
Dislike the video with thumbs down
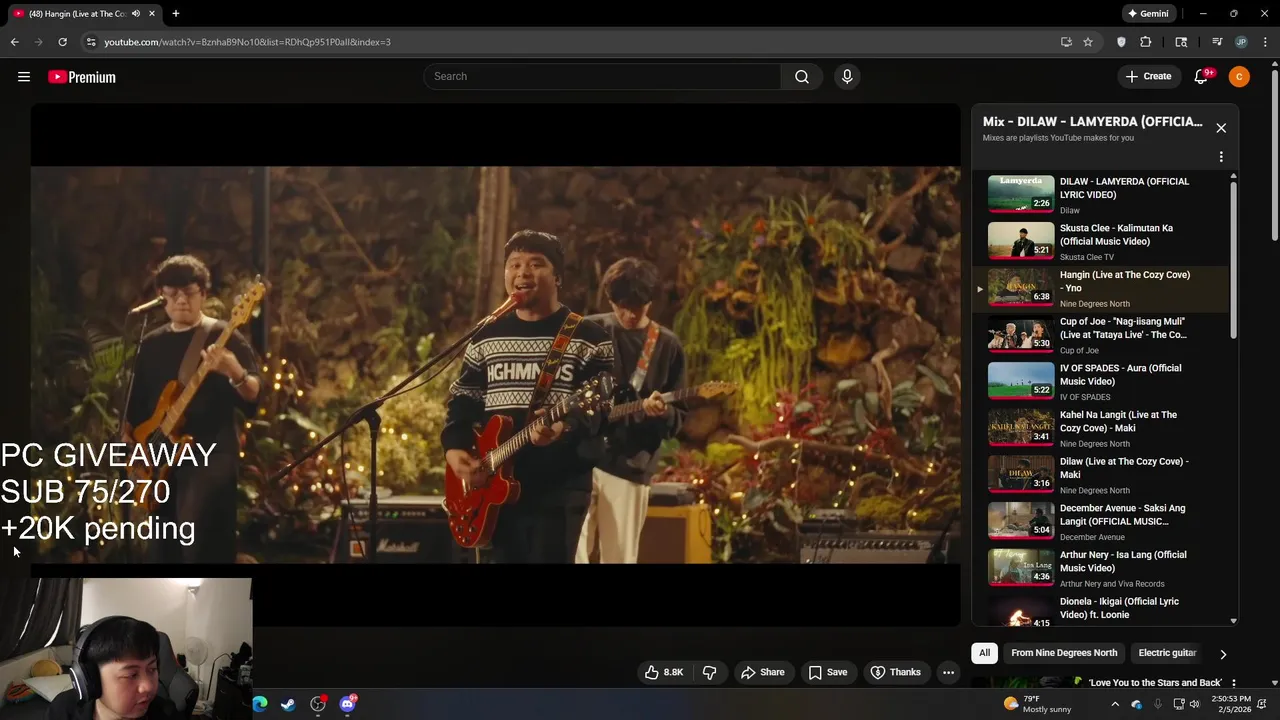pyautogui.click(x=709, y=672)
